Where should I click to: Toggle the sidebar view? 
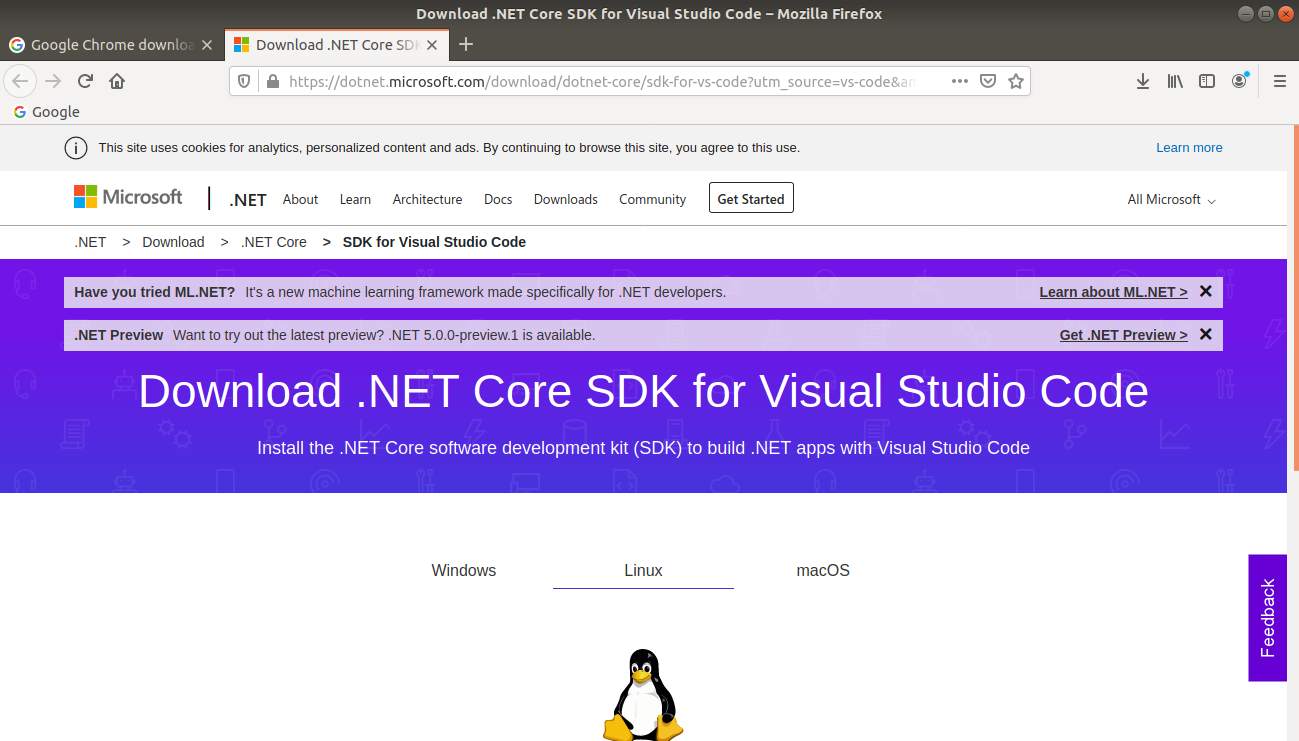coord(1207,81)
